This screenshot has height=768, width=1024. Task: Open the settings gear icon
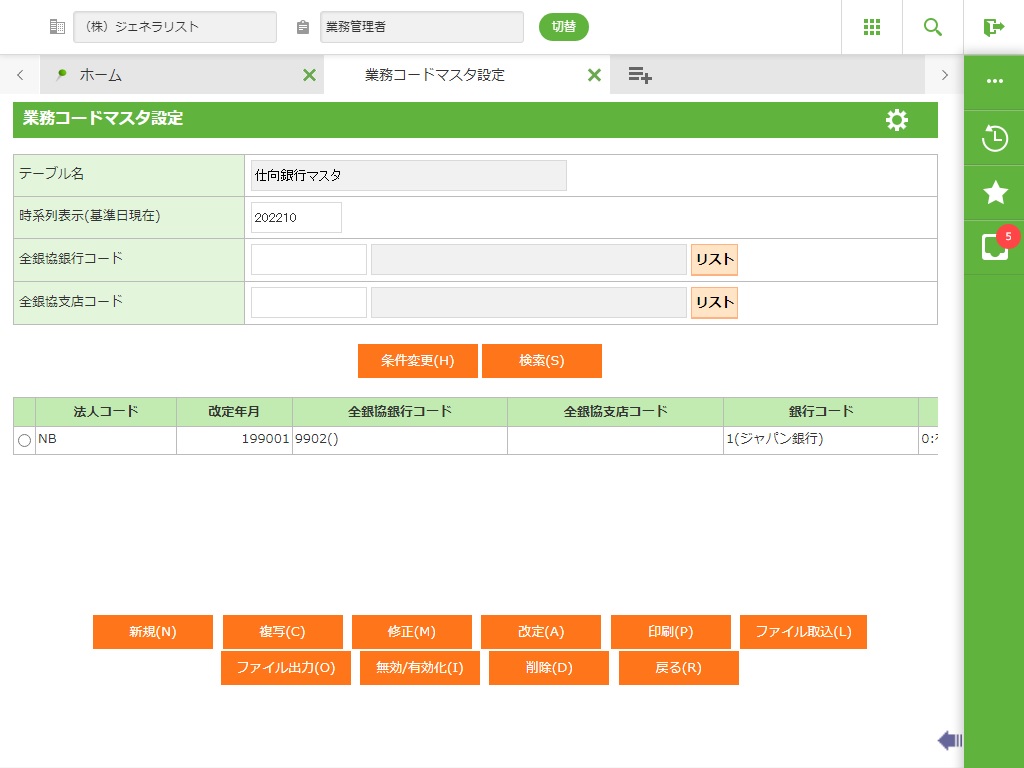click(897, 120)
